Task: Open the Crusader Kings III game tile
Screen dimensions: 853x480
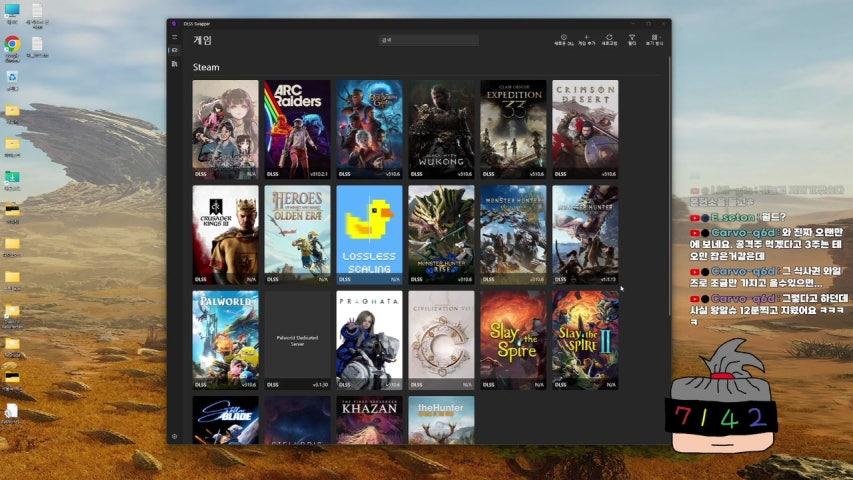Action: pyautogui.click(x=225, y=235)
